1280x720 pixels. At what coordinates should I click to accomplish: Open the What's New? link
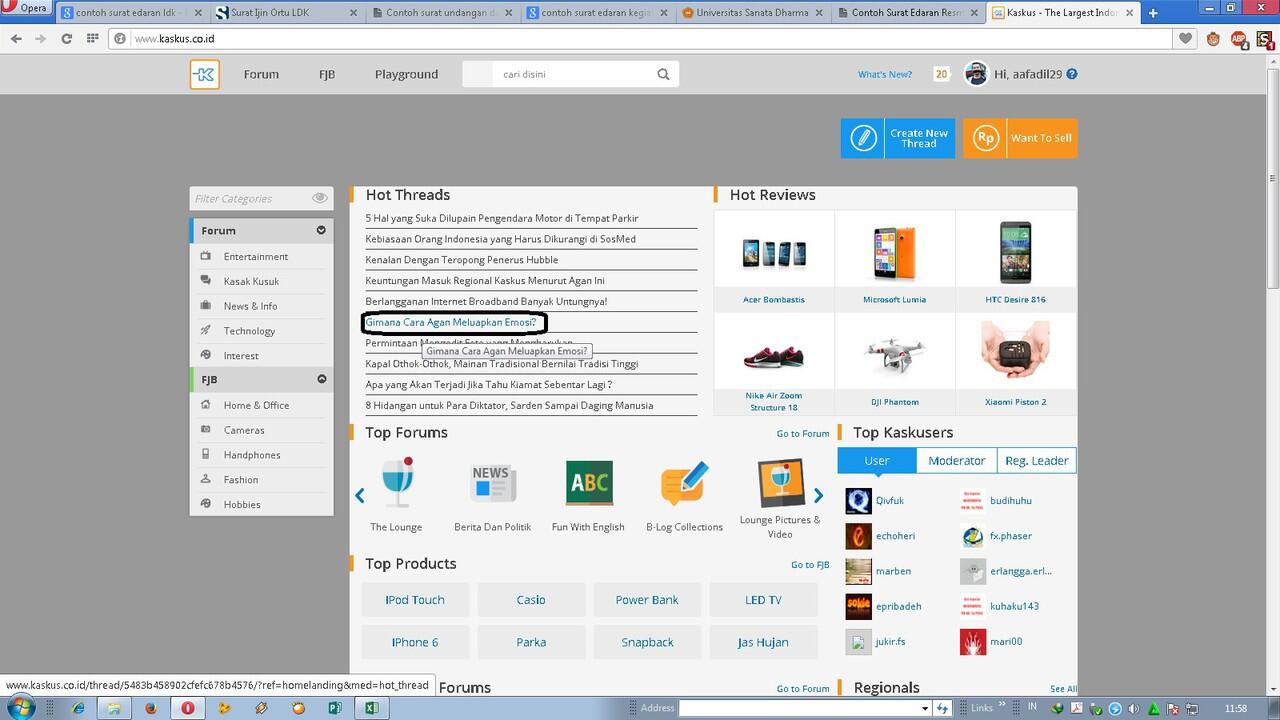click(x=885, y=74)
